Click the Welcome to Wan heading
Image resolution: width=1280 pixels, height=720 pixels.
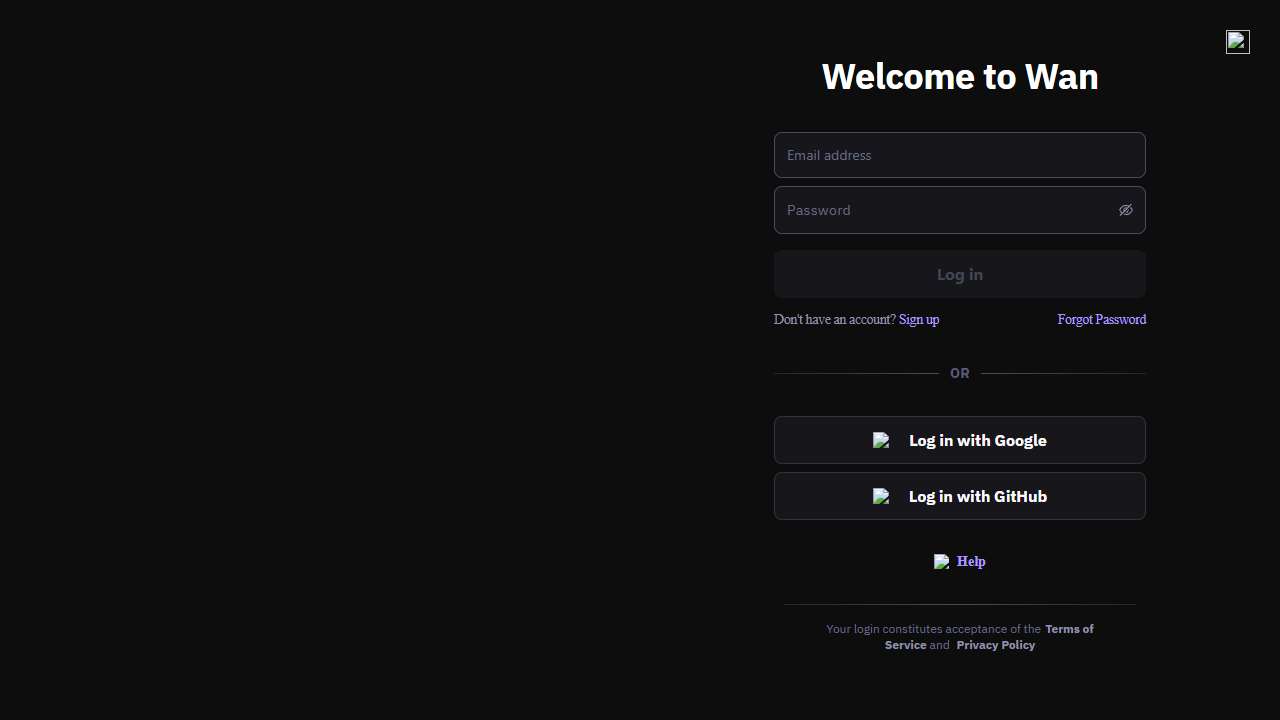coord(959,77)
